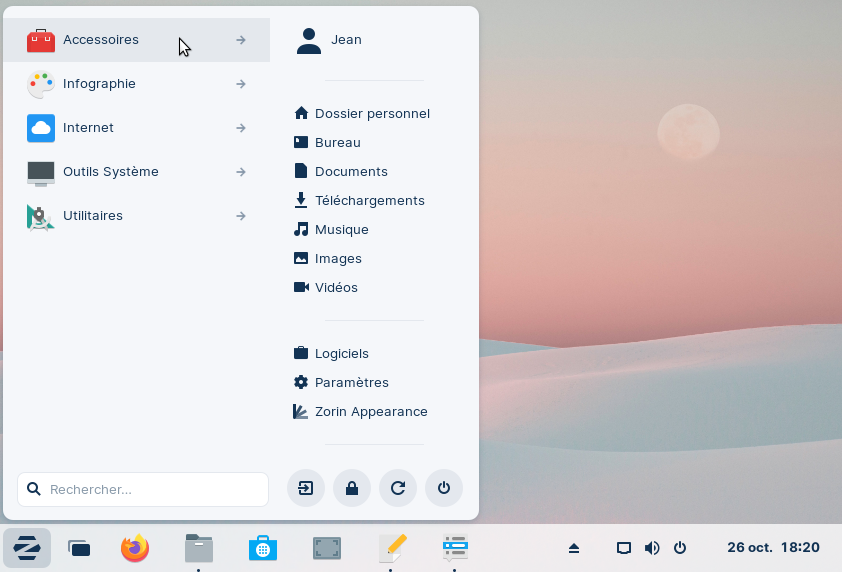Click the log out button in menu
The height and width of the screenshot is (572, 842).
306,489
